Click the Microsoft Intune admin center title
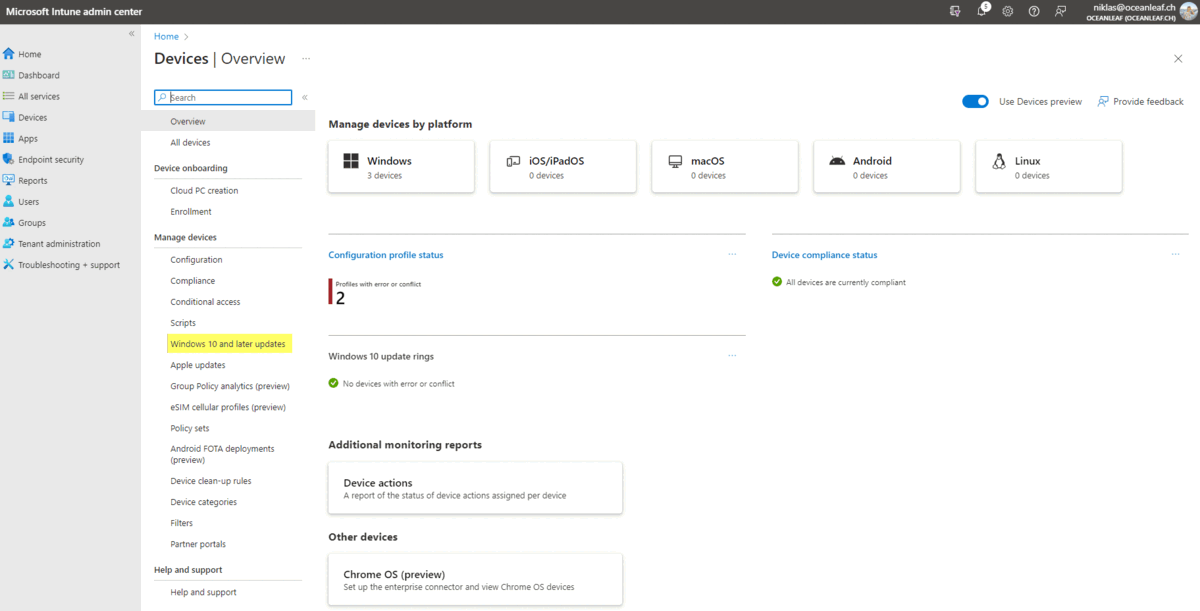Screen dimensions: 1200x611 pos(74,11)
